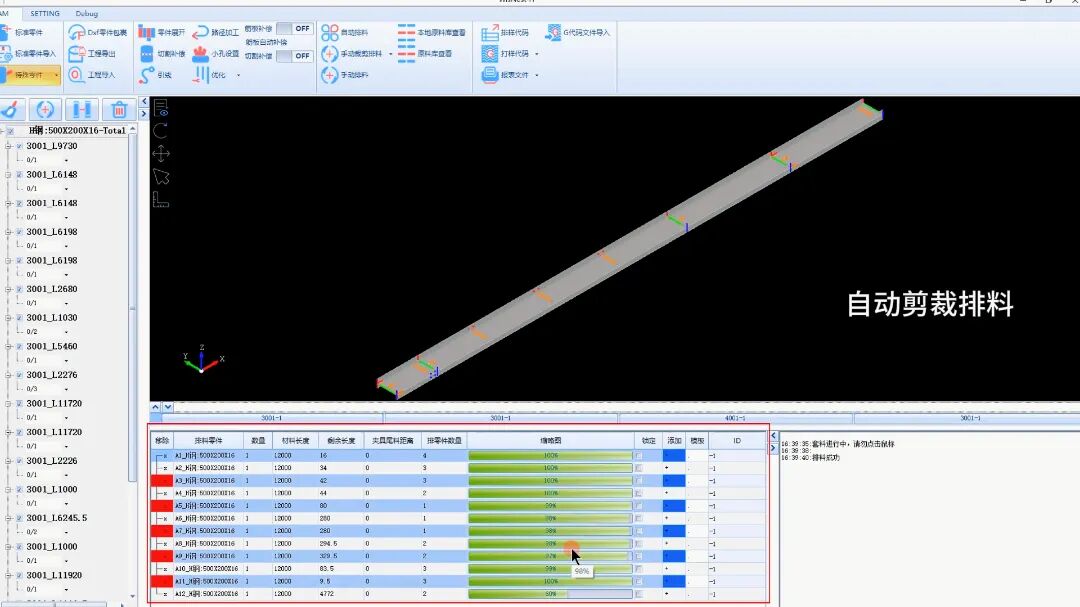Uncheck the 3001_L9730 checkbox

[x=19, y=146]
